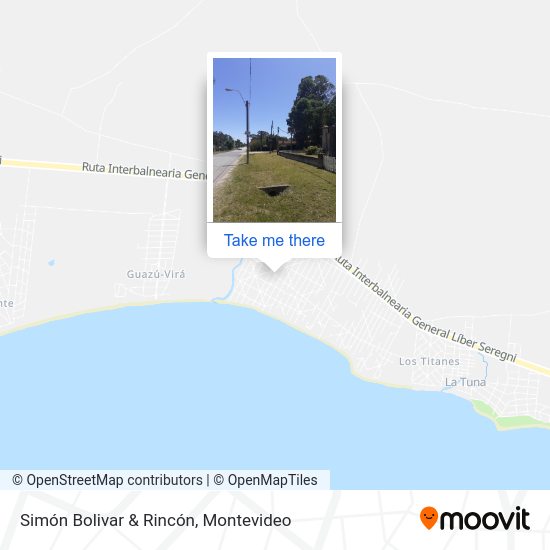Click the 'Take me there' link

point(274,241)
